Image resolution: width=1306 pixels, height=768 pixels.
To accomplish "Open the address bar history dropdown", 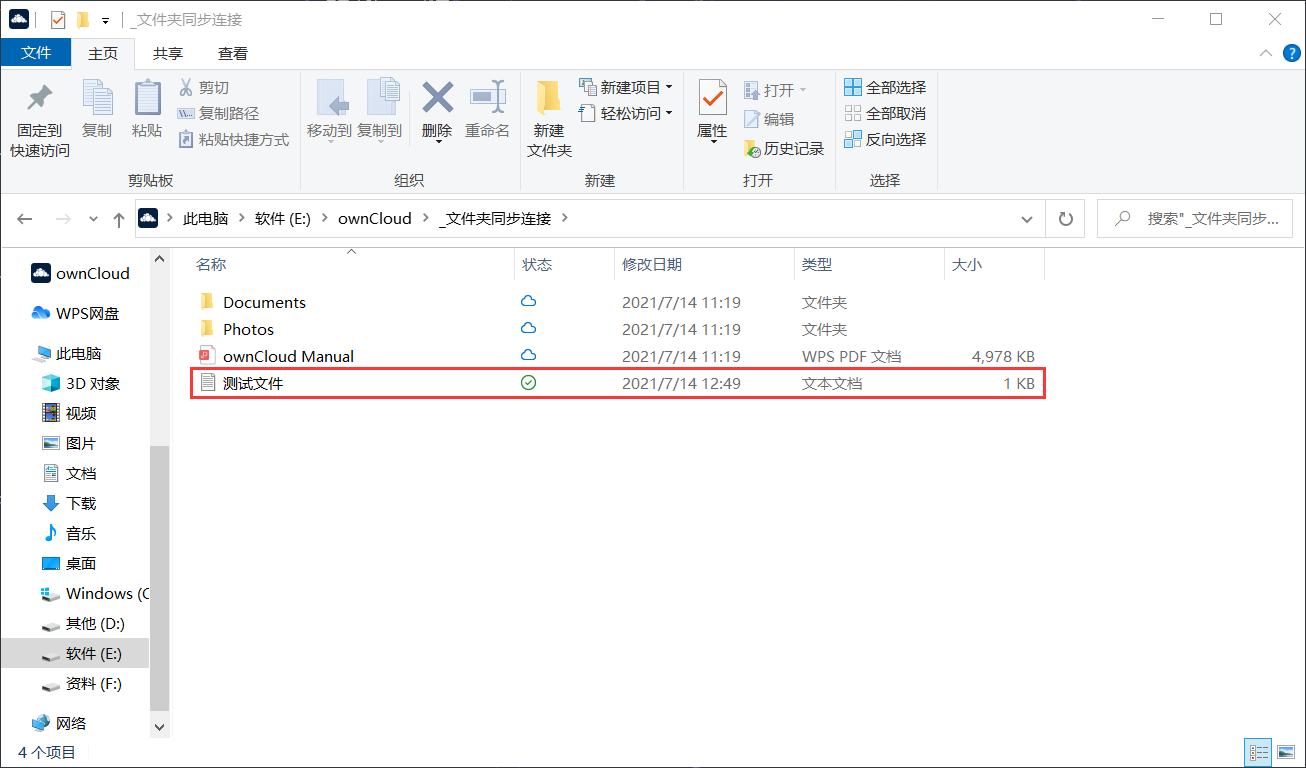I will pos(1027,219).
